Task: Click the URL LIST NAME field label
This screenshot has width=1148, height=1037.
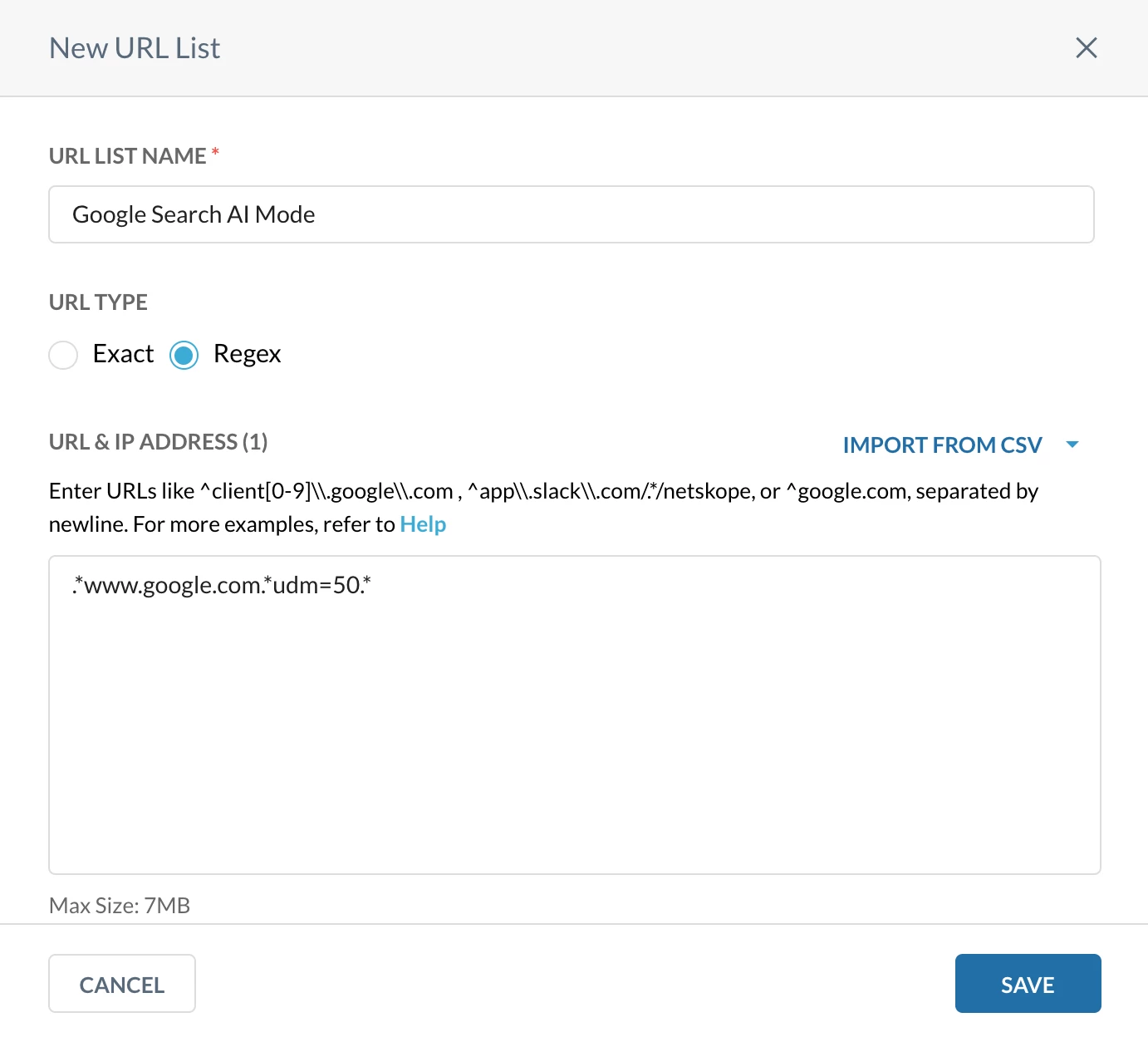Action: pos(127,156)
